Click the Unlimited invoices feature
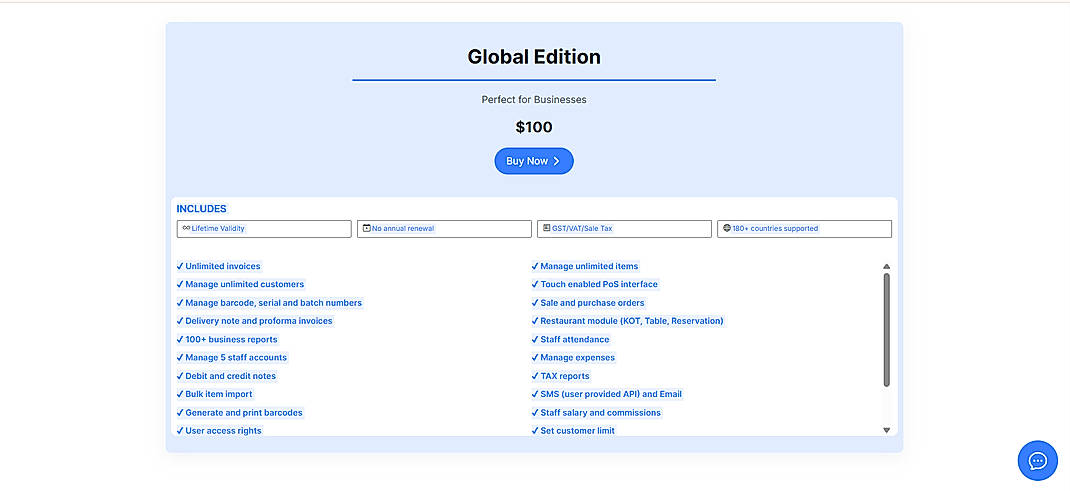This screenshot has width=1070, height=491. pyautogui.click(x=218, y=266)
